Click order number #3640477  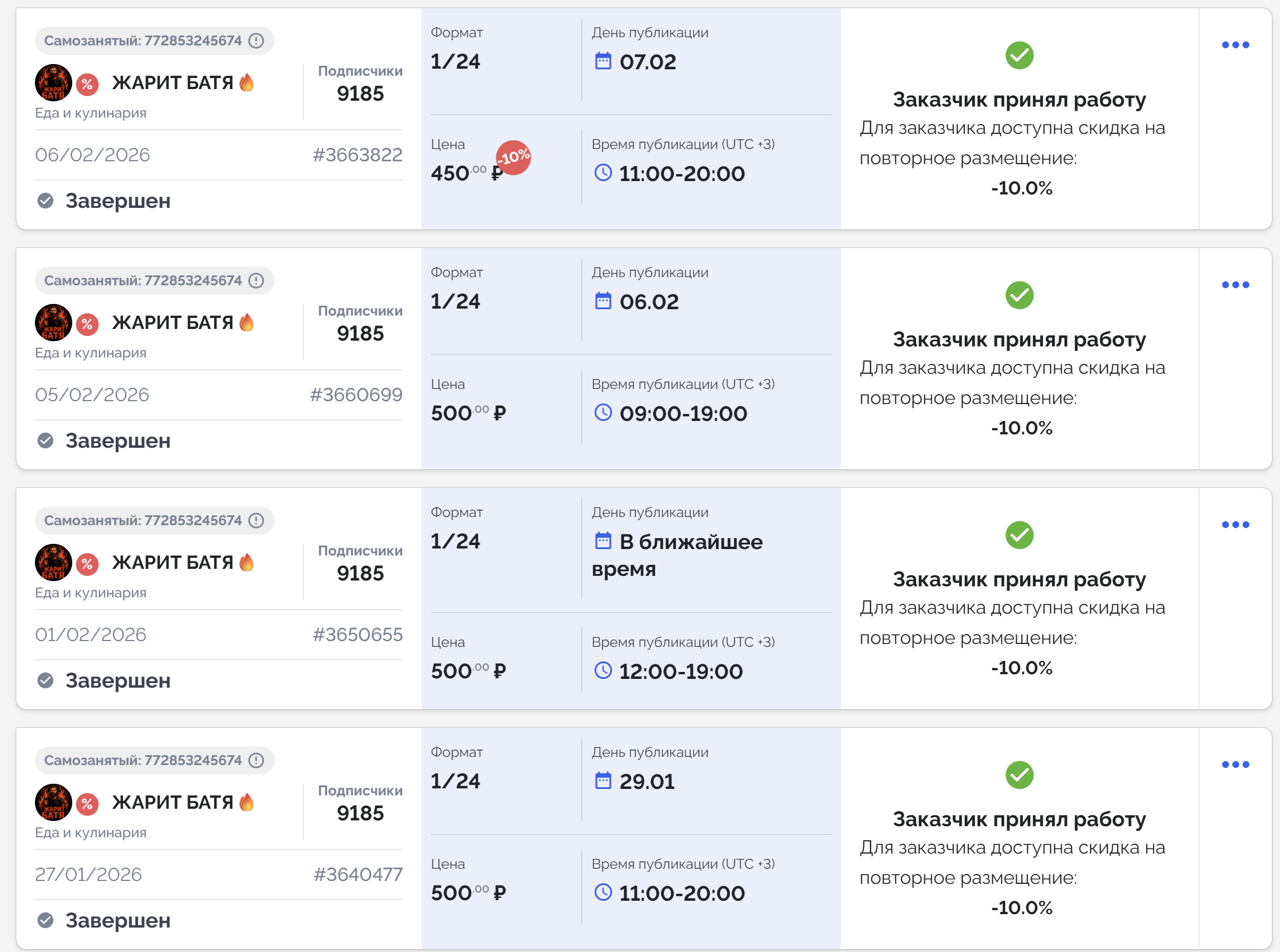tap(358, 875)
